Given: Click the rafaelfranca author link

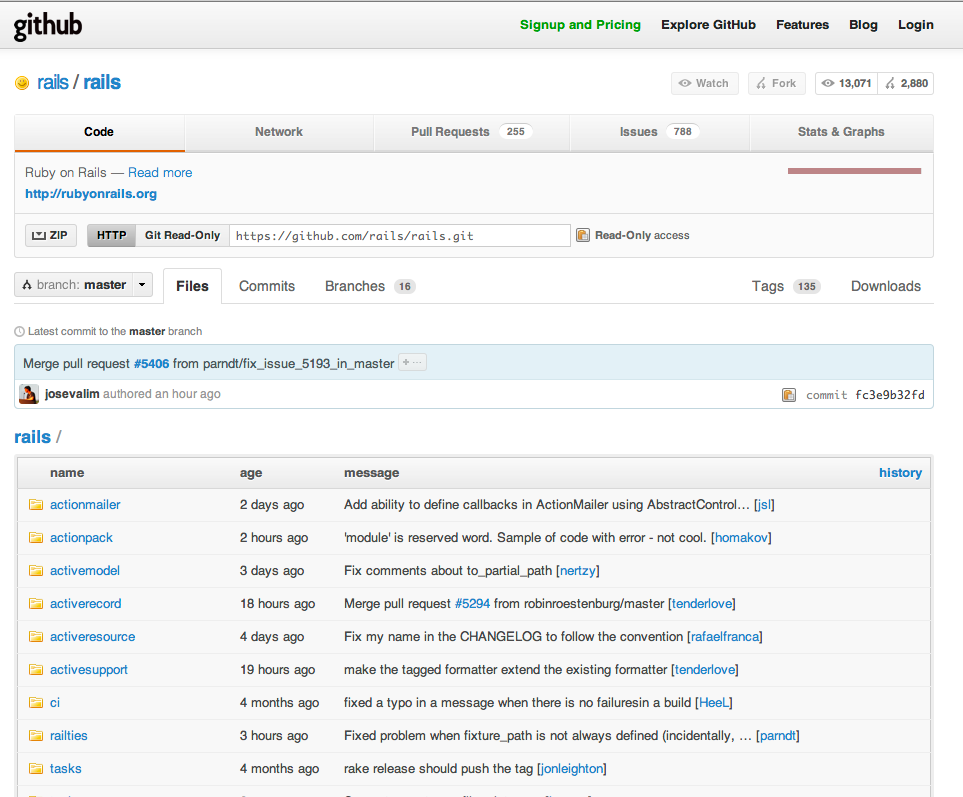Looking at the screenshot, I should (725, 637).
